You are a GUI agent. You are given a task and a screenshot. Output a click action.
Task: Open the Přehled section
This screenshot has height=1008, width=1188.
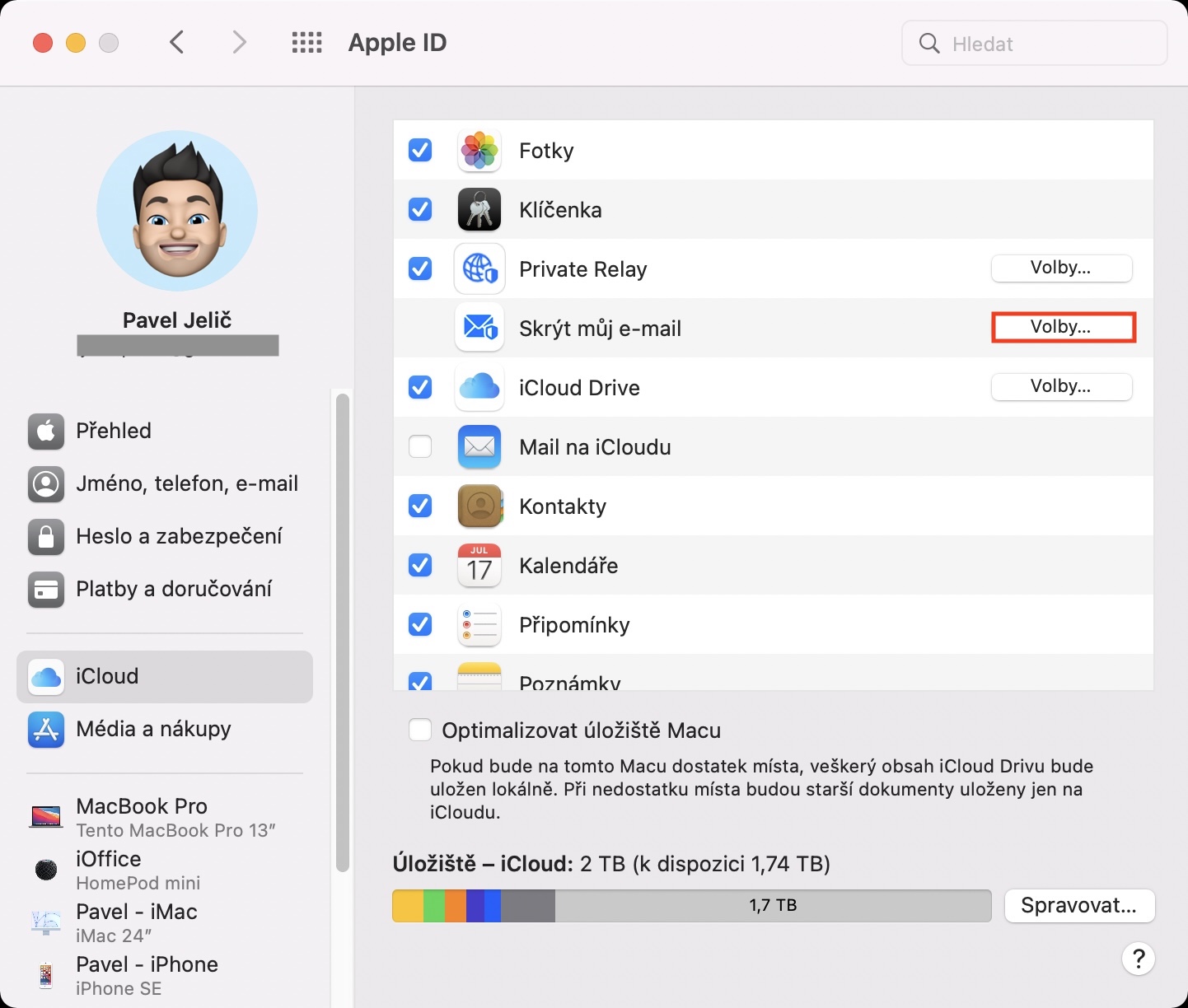(x=165, y=431)
